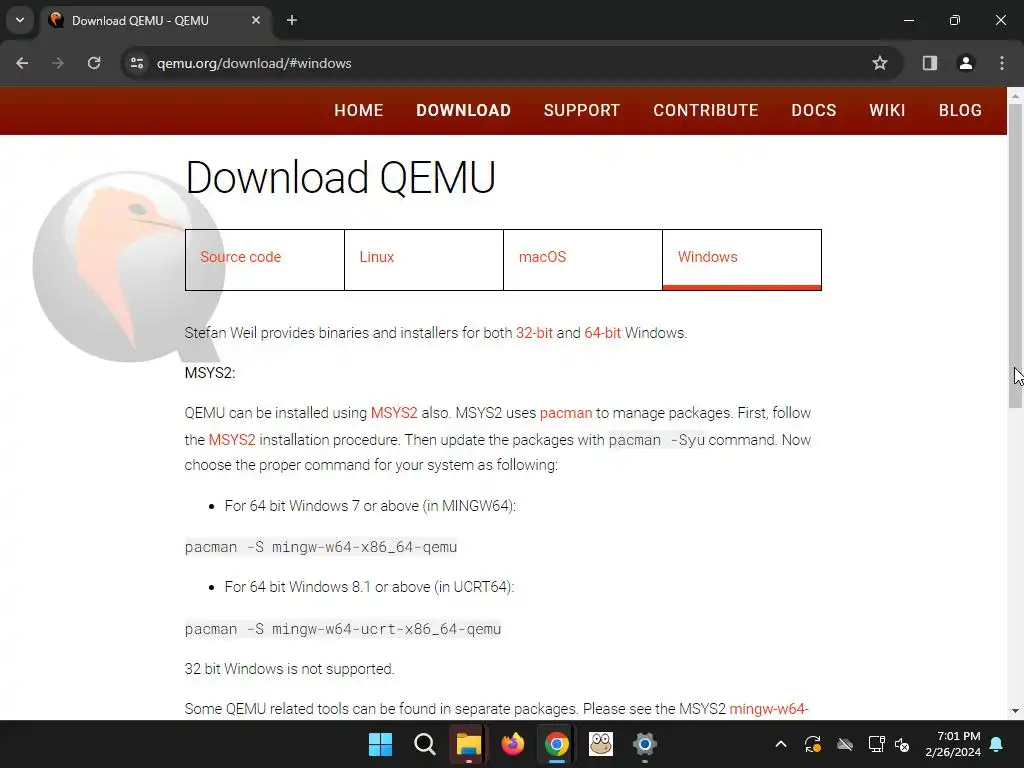Click '32 bit Windows is not supported.' text
Viewport: 1024px width, 768px height.
click(x=289, y=669)
